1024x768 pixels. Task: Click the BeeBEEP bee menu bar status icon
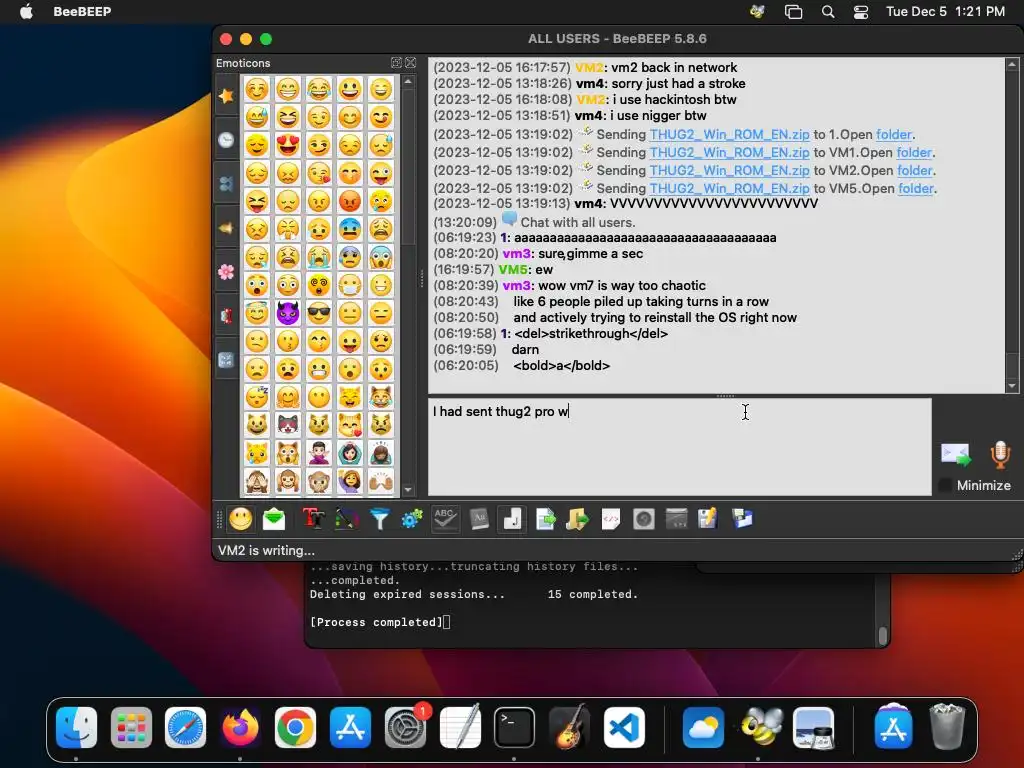[758, 12]
